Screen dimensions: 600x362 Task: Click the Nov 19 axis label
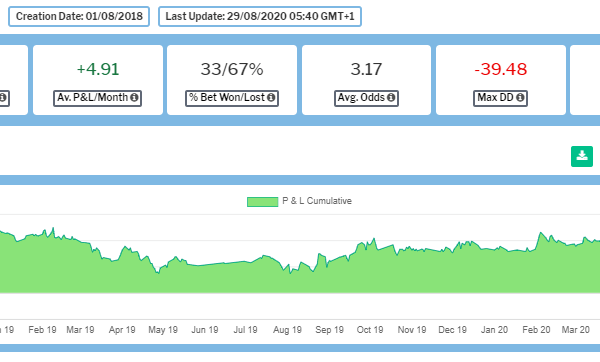coord(412,330)
